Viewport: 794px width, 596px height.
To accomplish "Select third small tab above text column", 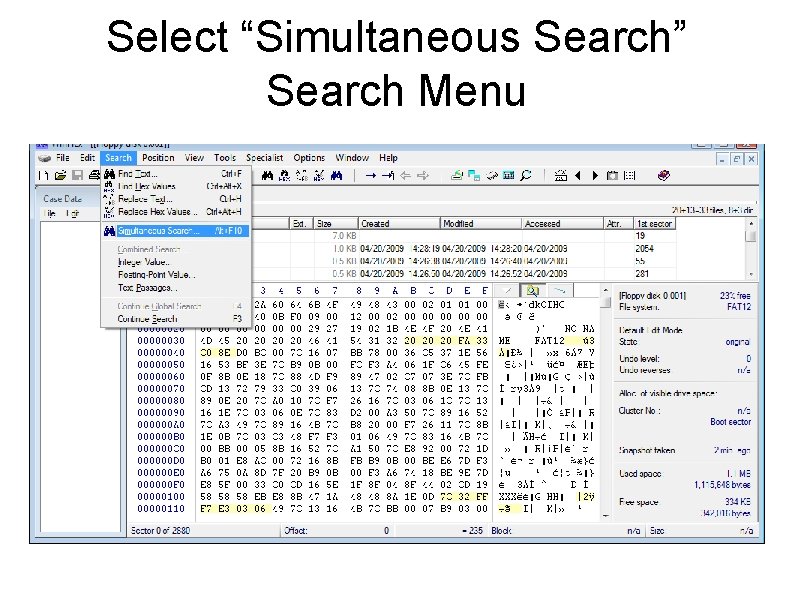I will pos(559,290).
